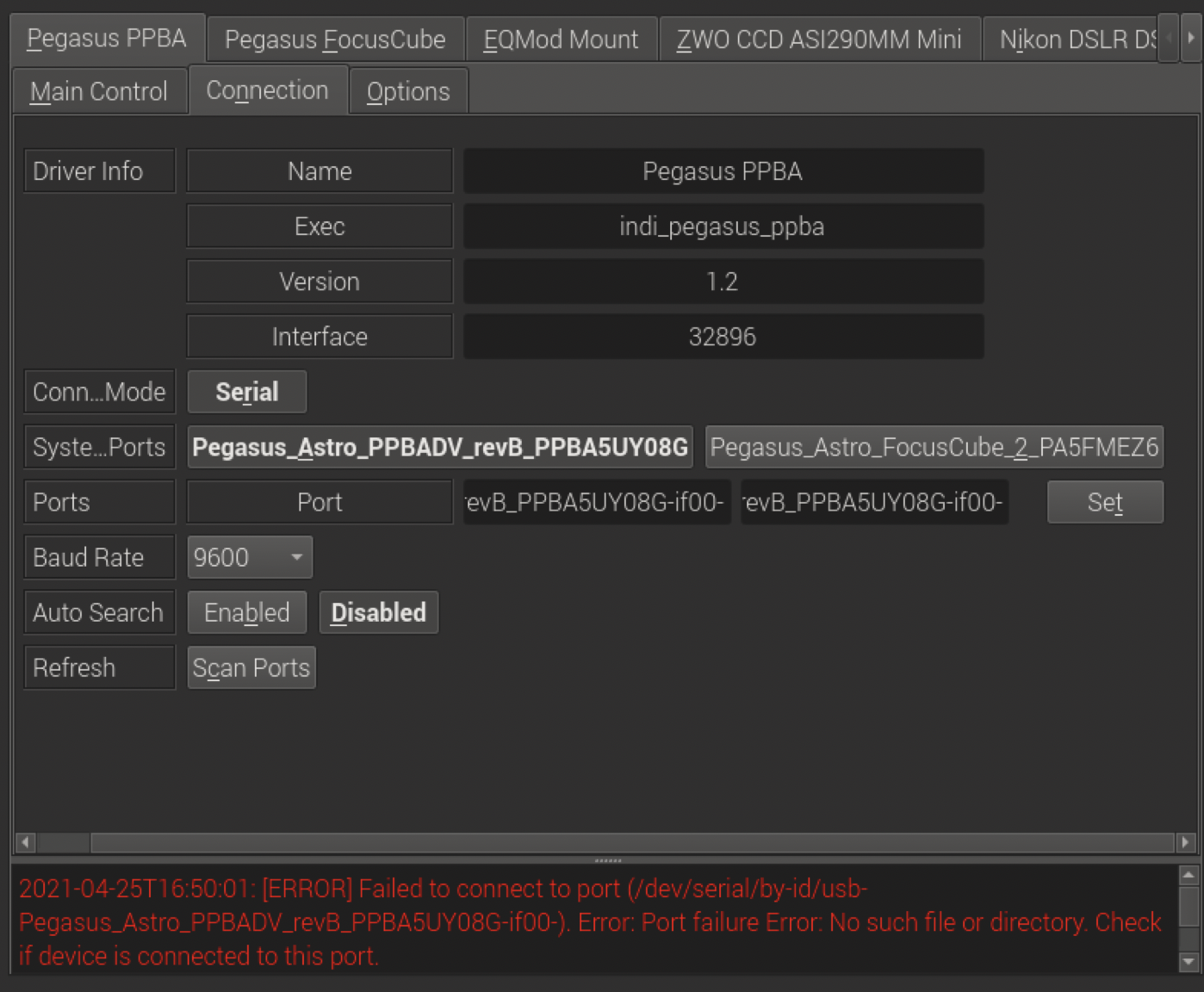Click the Auto Search label
The height and width of the screenshot is (992, 1204).
[99, 612]
